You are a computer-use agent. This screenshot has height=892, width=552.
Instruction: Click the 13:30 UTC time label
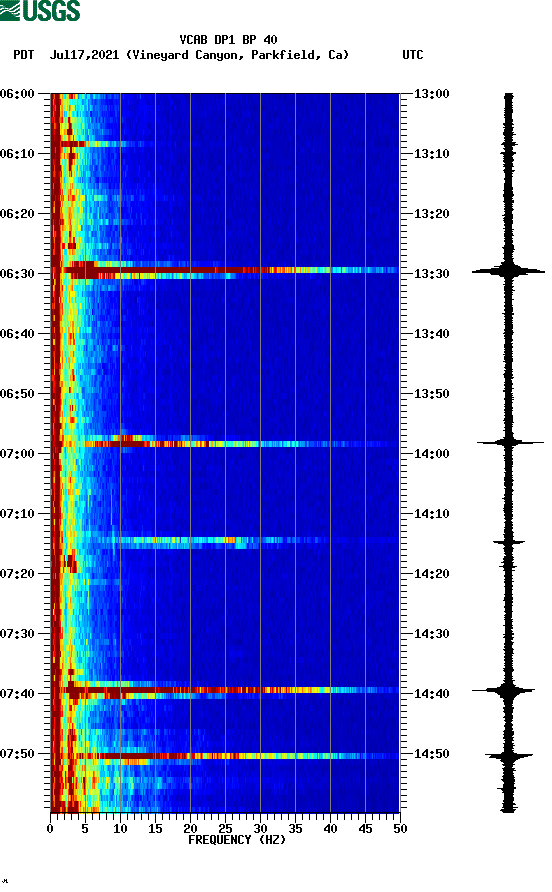(x=431, y=274)
